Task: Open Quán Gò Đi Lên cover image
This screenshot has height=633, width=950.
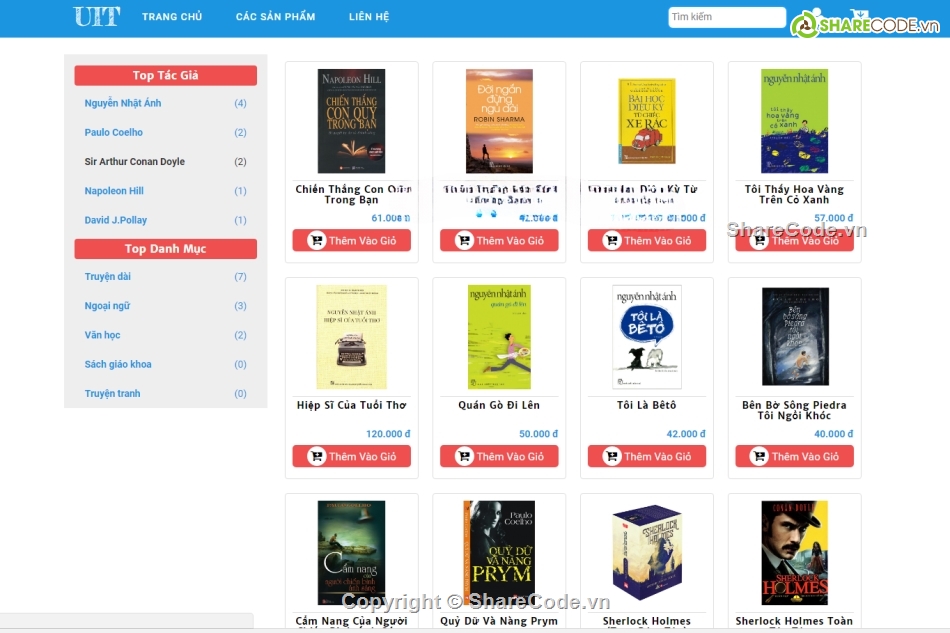Action: click(499, 337)
